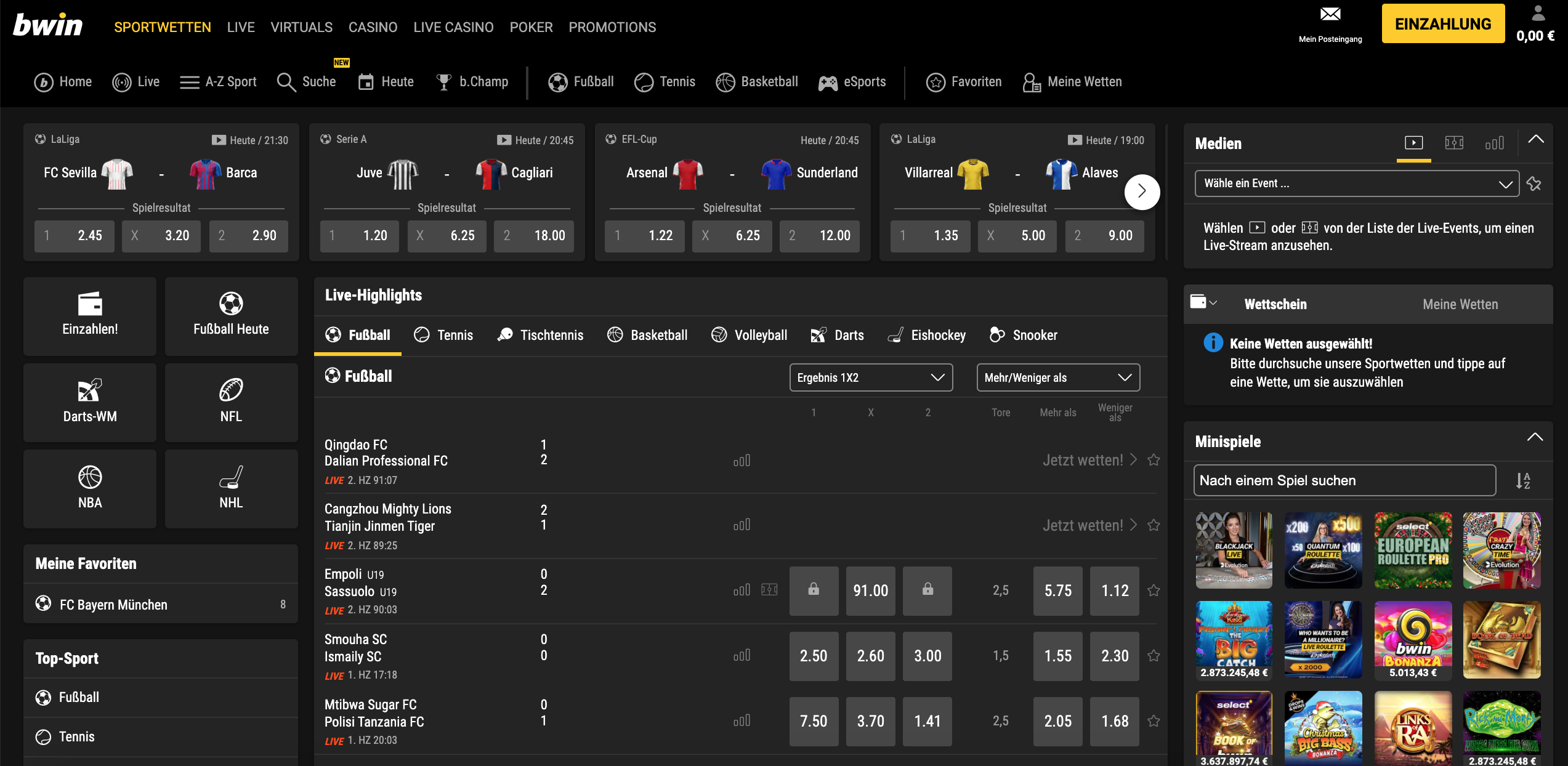
Task: Favorite the Mtibwa Sugar FC match
Action: pos(1153,720)
